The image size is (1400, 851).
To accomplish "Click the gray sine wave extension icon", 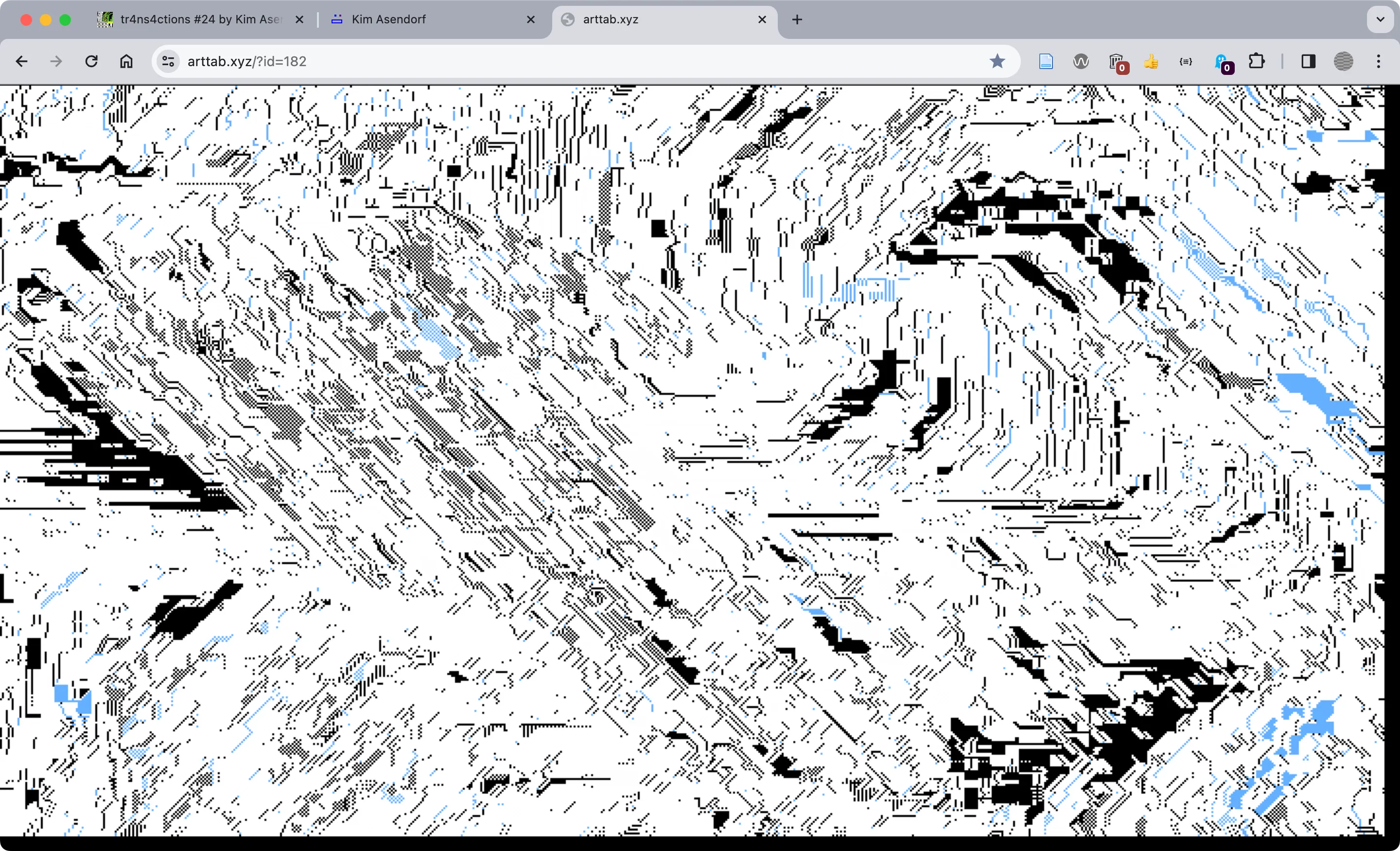I will [1081, 61].
